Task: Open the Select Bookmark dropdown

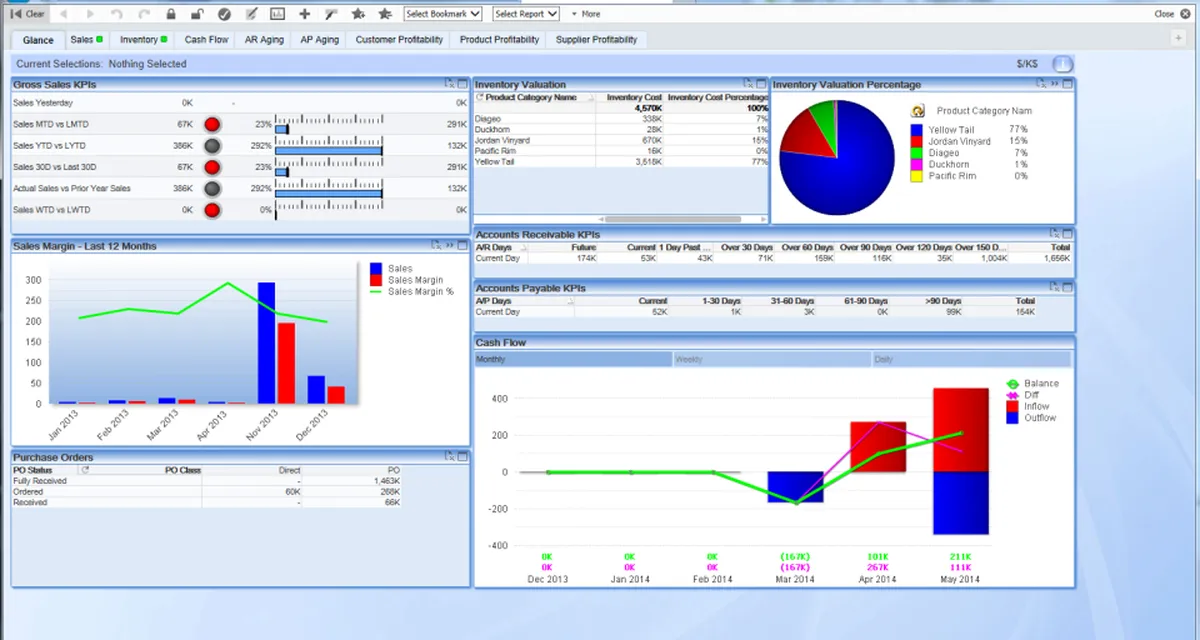Action: [443, 14]
